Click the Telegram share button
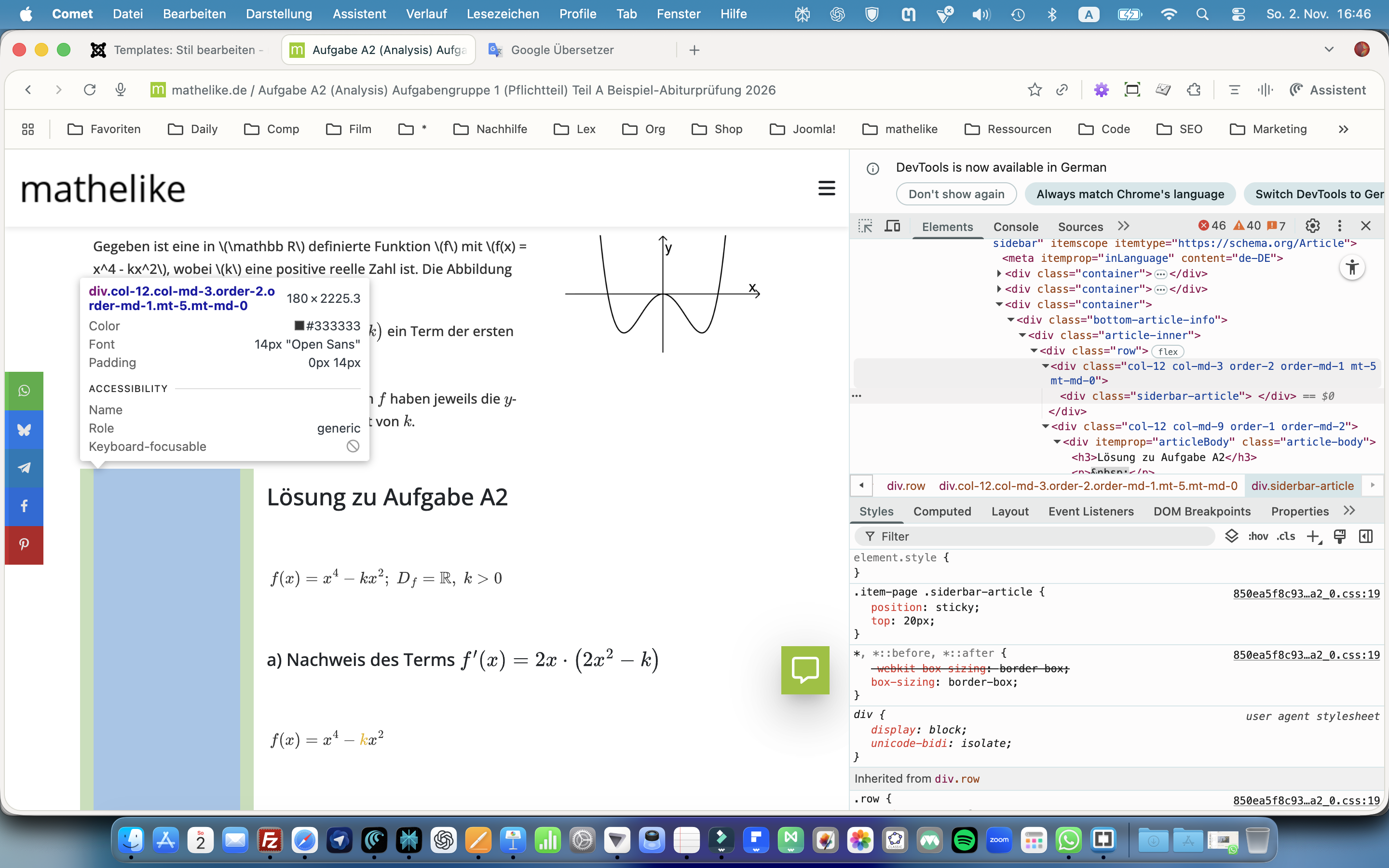1389x868 pixels. [24, 468]
